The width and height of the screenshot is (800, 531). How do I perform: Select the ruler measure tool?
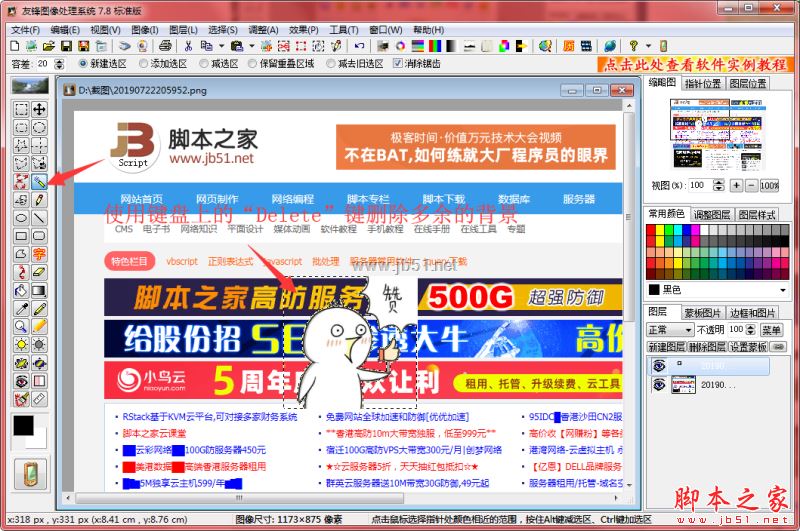pos(39,399)
